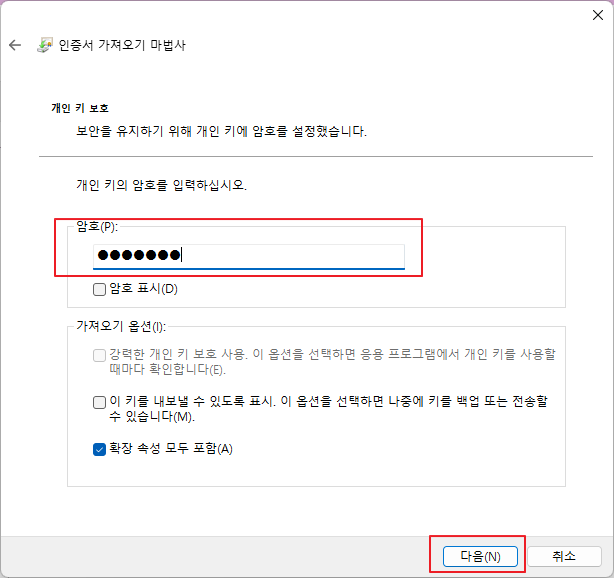Click the 취소 button
The width and height of the screenshot is (614, 578).
click(x=564, y=556)
